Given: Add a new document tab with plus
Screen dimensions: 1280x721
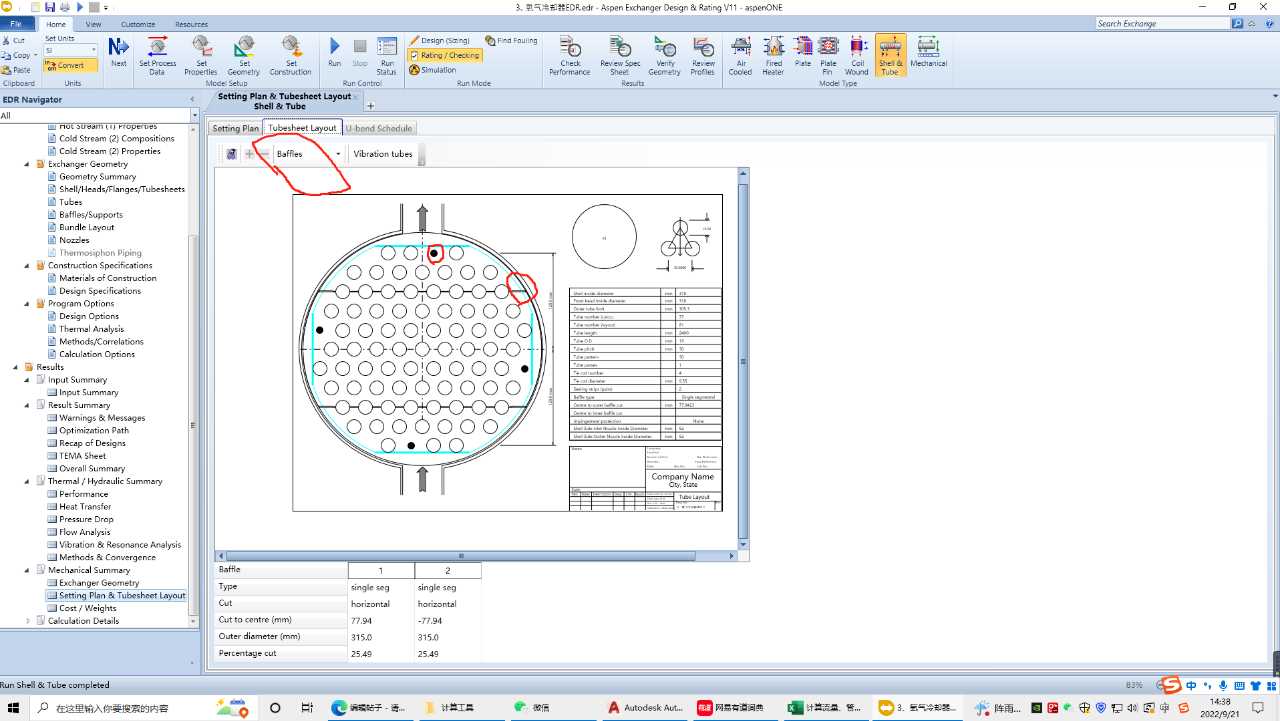Looking at the screenshot, I should coord(370,105).
